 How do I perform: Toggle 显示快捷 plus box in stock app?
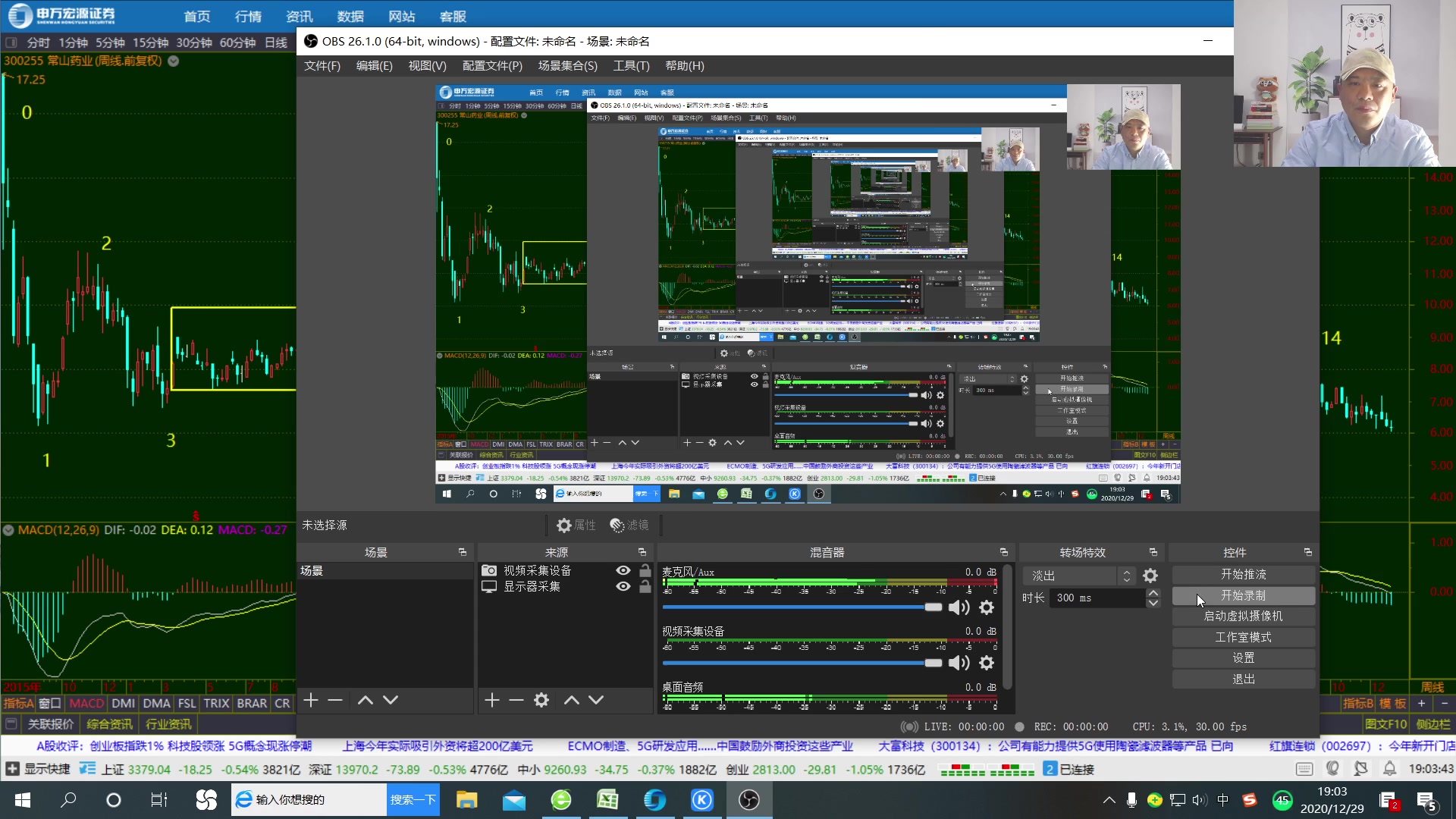point(12,769)
